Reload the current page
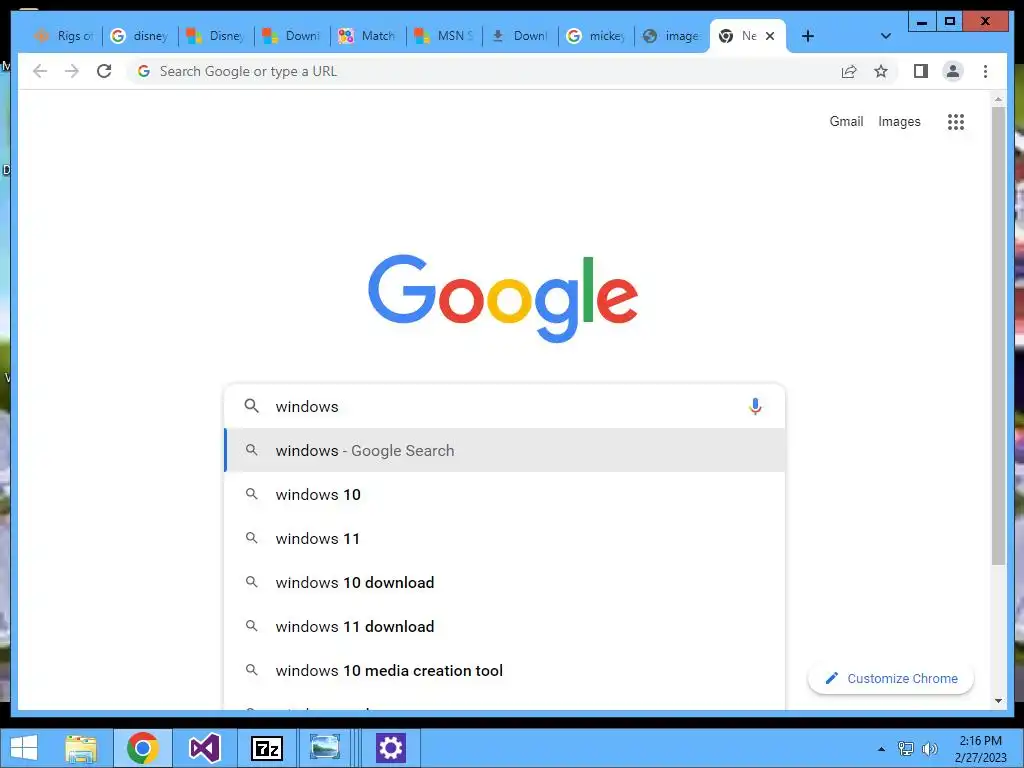The width and height of the screenshot is (1024, 768). tap(104, 71)
